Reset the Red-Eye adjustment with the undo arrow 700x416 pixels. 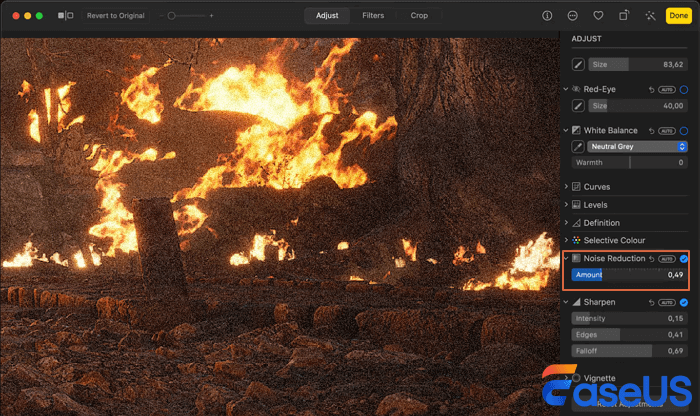pyautogui.click(x=651, y=90)
